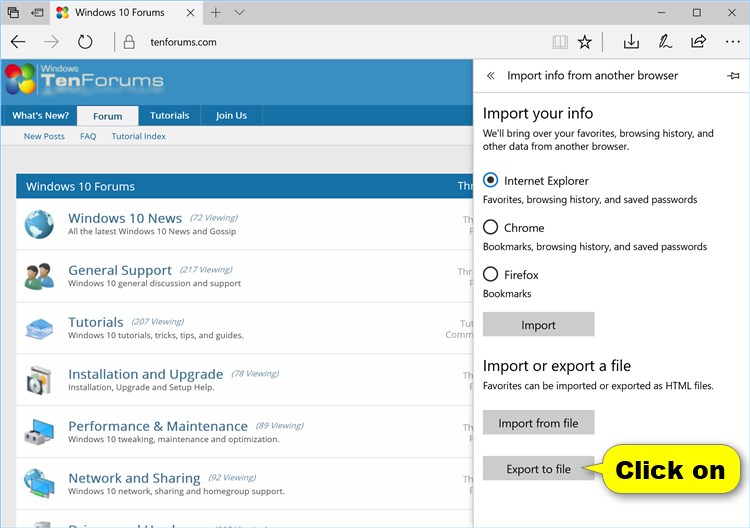Open the Forum tab
Viewport: 750px width, 528px height.
click(x=108, y=116)
